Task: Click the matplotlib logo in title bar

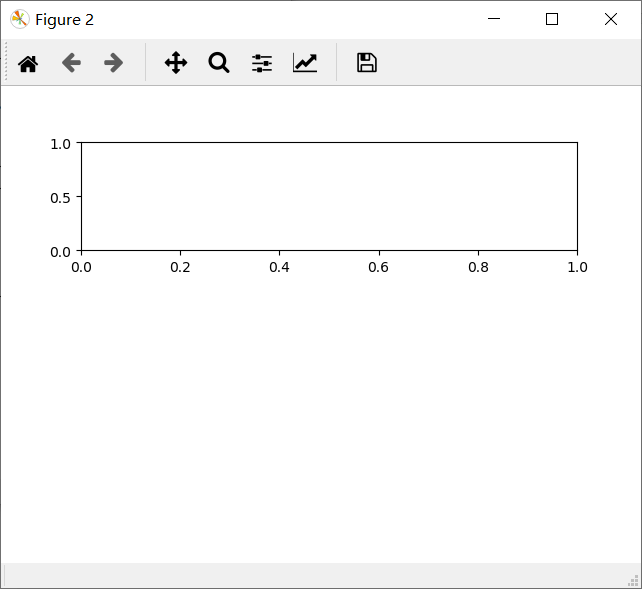Action: tap(20, 19)
